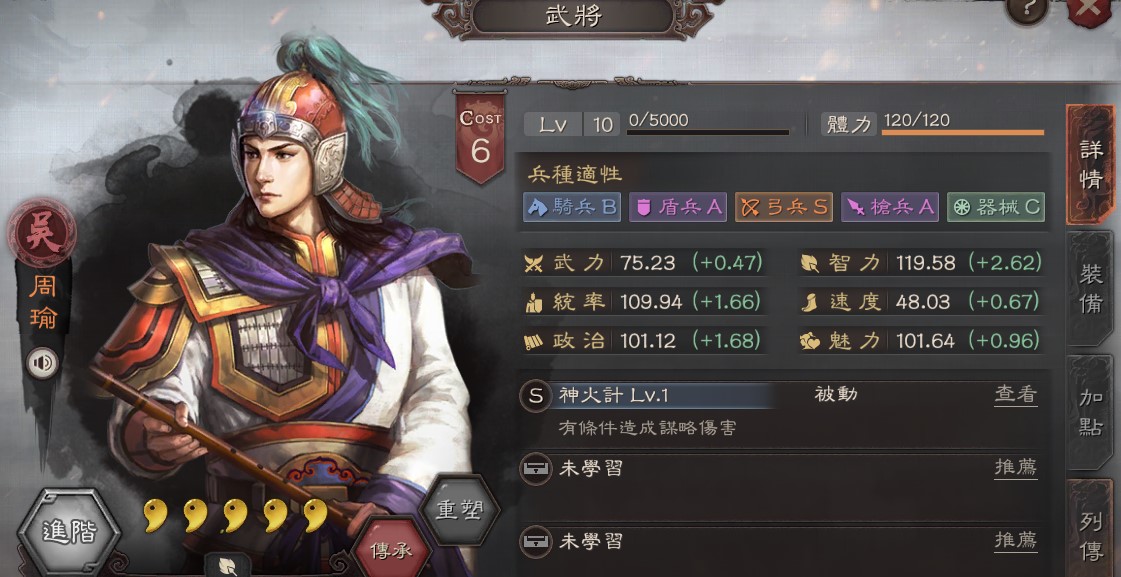
Task: Click the S rank skill icon for 神火計
Action: pos(535,395)
